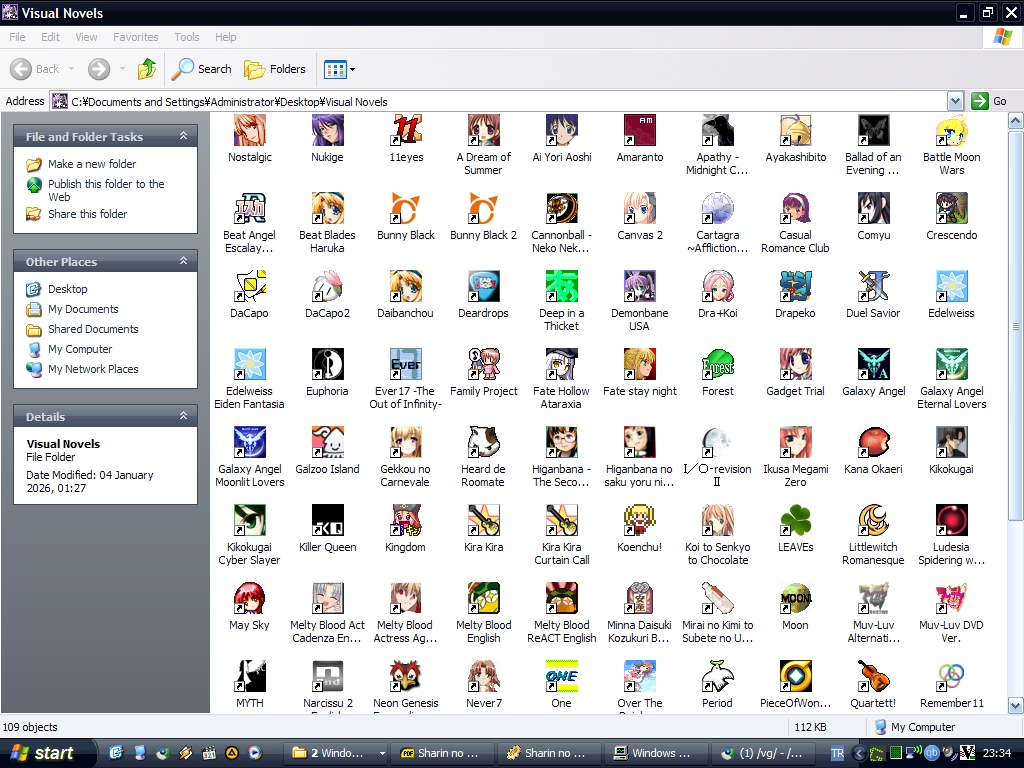Select the Quartett! violin icon
Image resolution: width=1024 pixels, height=768 pixels.
coord(873,677)
